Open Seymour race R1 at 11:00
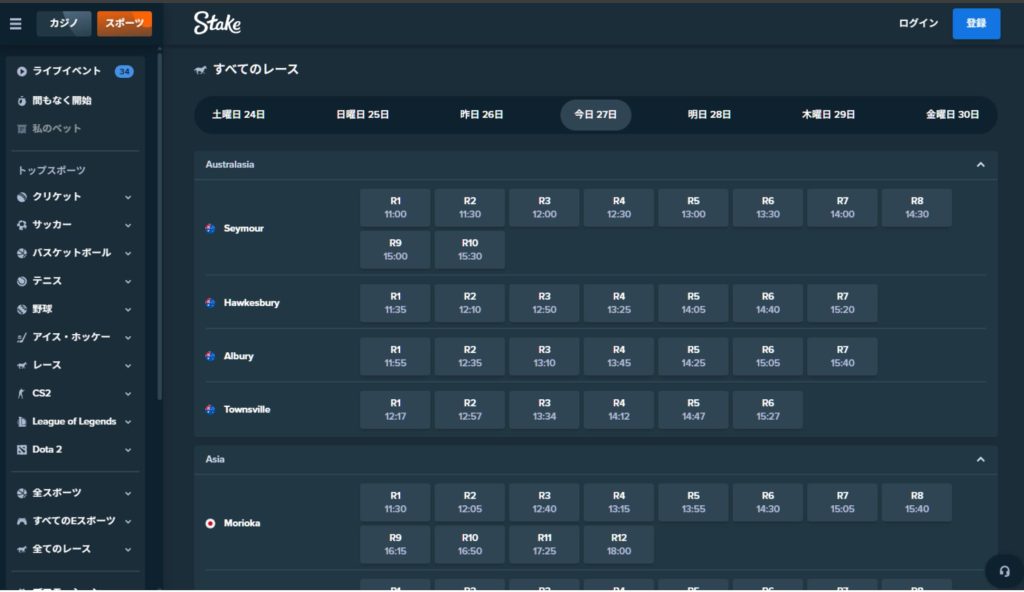The image size is (1024, 592). pos(395,208)
